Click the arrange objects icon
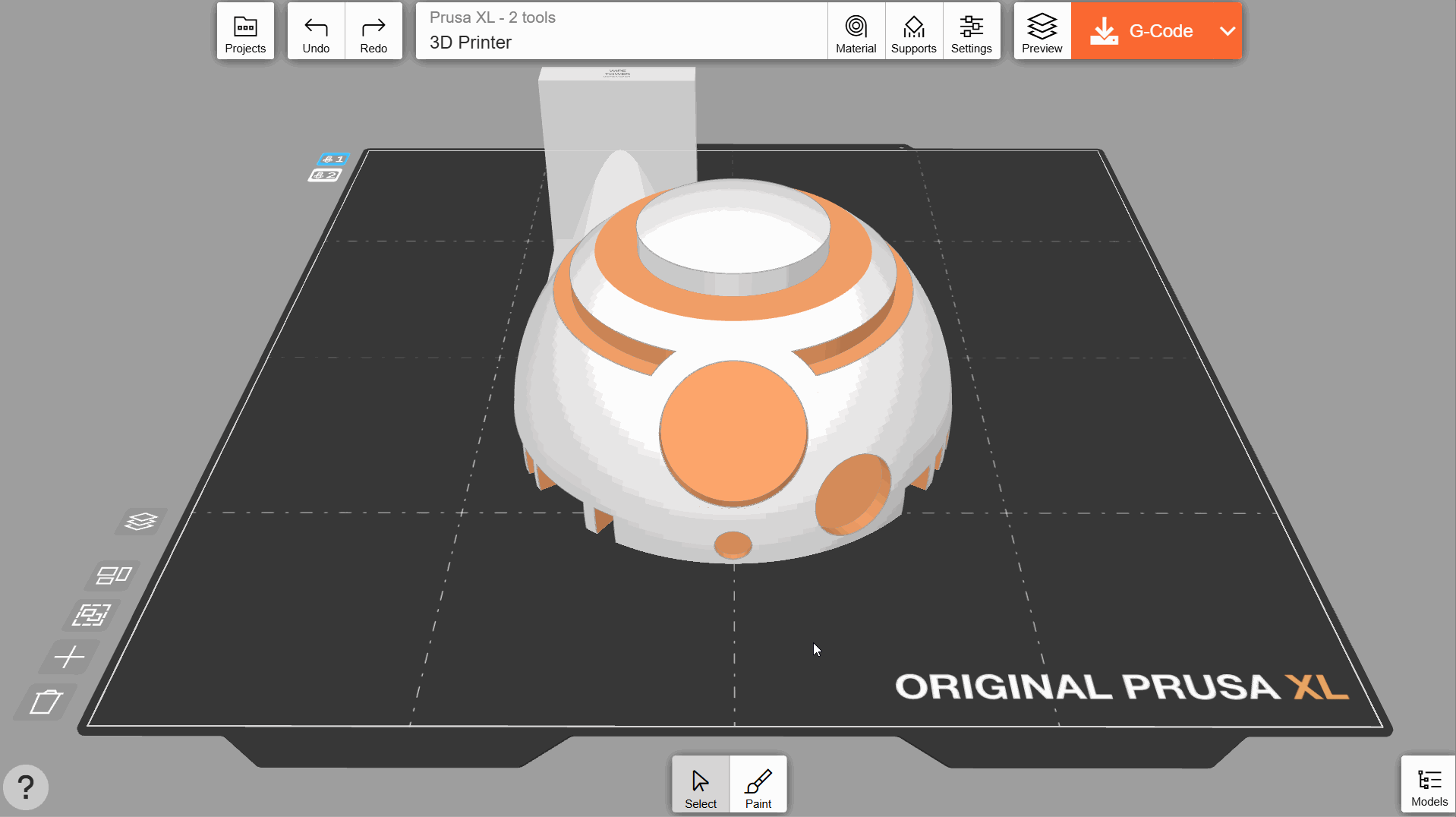The image size is (1456, 817). click(114, 576)
